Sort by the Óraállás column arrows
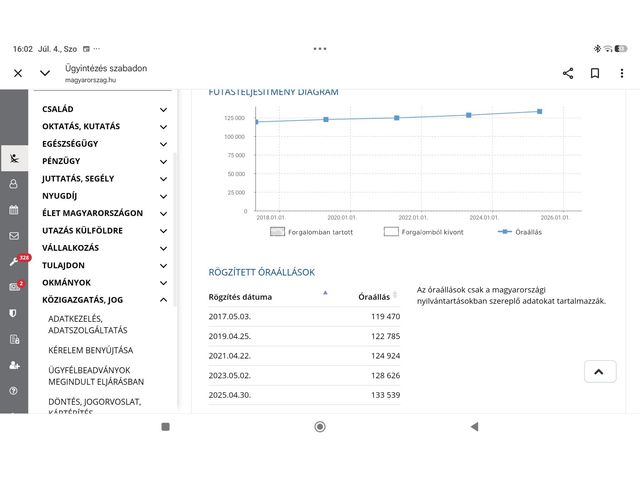This screenshot has width=640, height=480. (395, 295)
